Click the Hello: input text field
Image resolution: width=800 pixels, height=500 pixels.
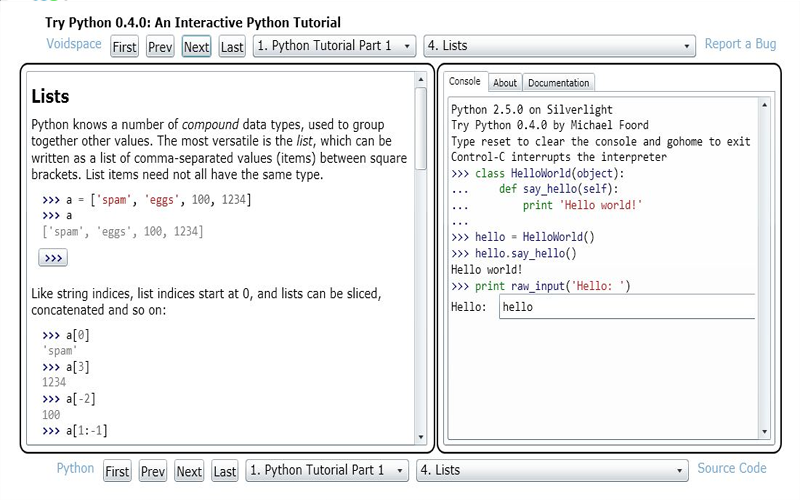(625, 307)
